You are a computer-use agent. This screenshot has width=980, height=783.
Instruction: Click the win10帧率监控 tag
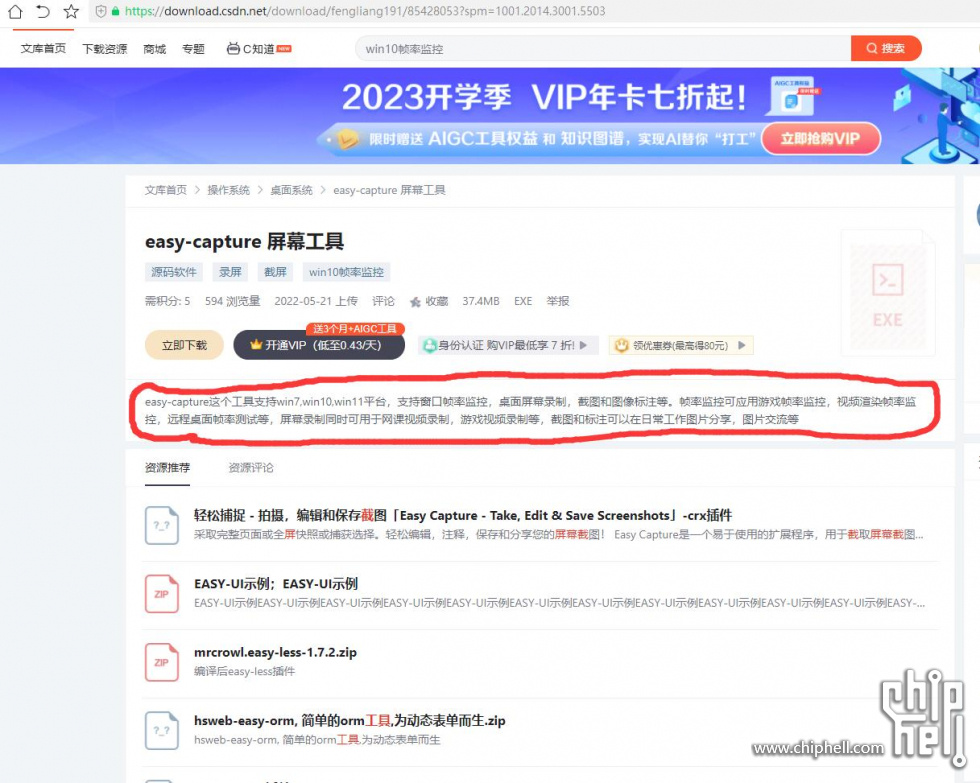[346, 272]
